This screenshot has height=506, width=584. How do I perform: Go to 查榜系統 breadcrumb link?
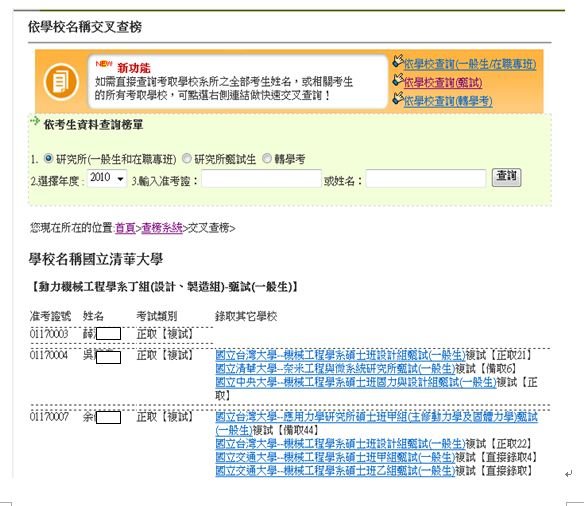[162, 228]
